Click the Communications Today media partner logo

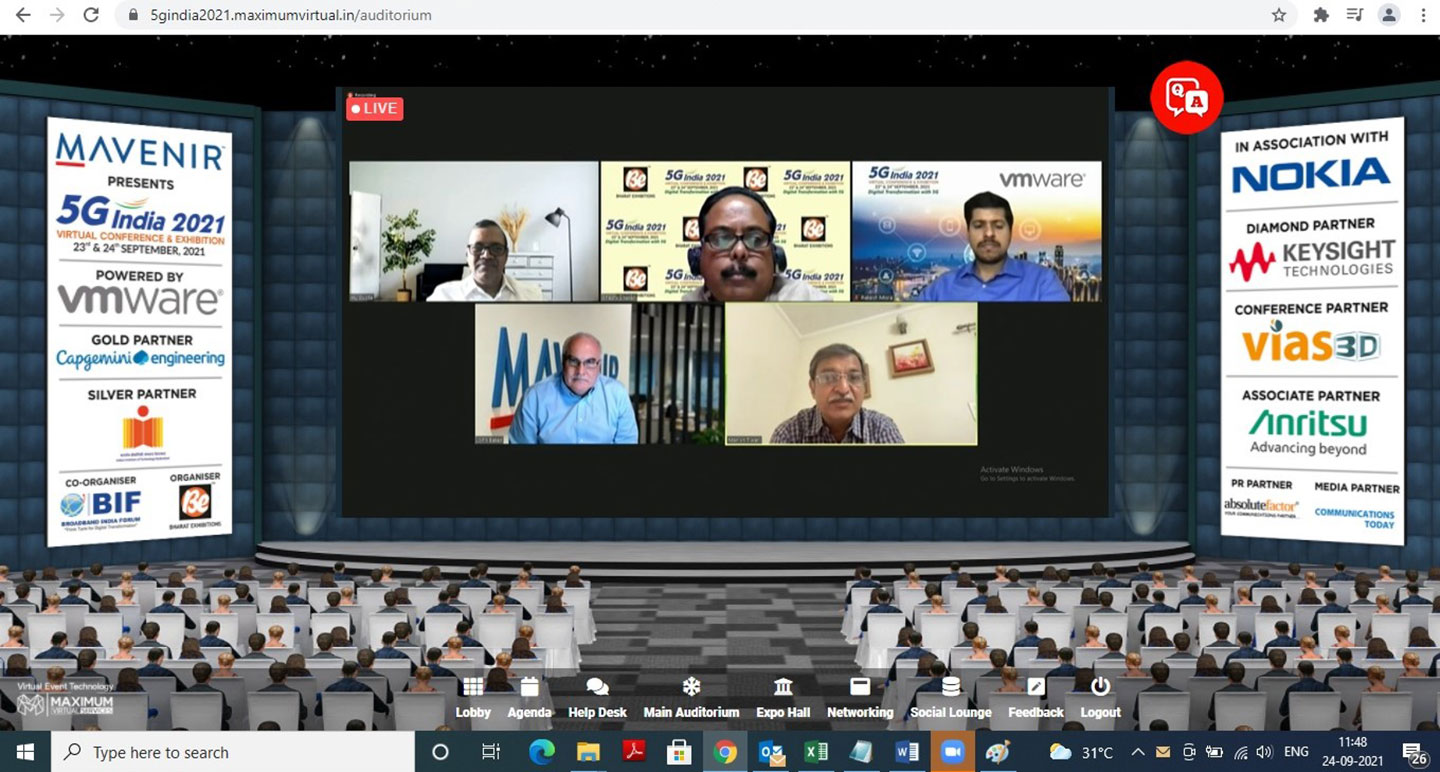tap(1355, 518)
